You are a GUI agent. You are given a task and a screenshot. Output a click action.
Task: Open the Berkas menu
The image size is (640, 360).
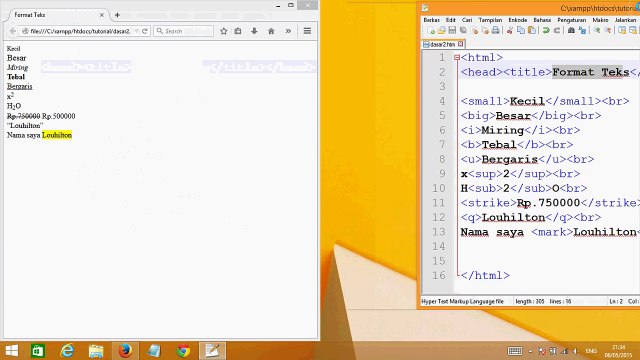(431, 20)
